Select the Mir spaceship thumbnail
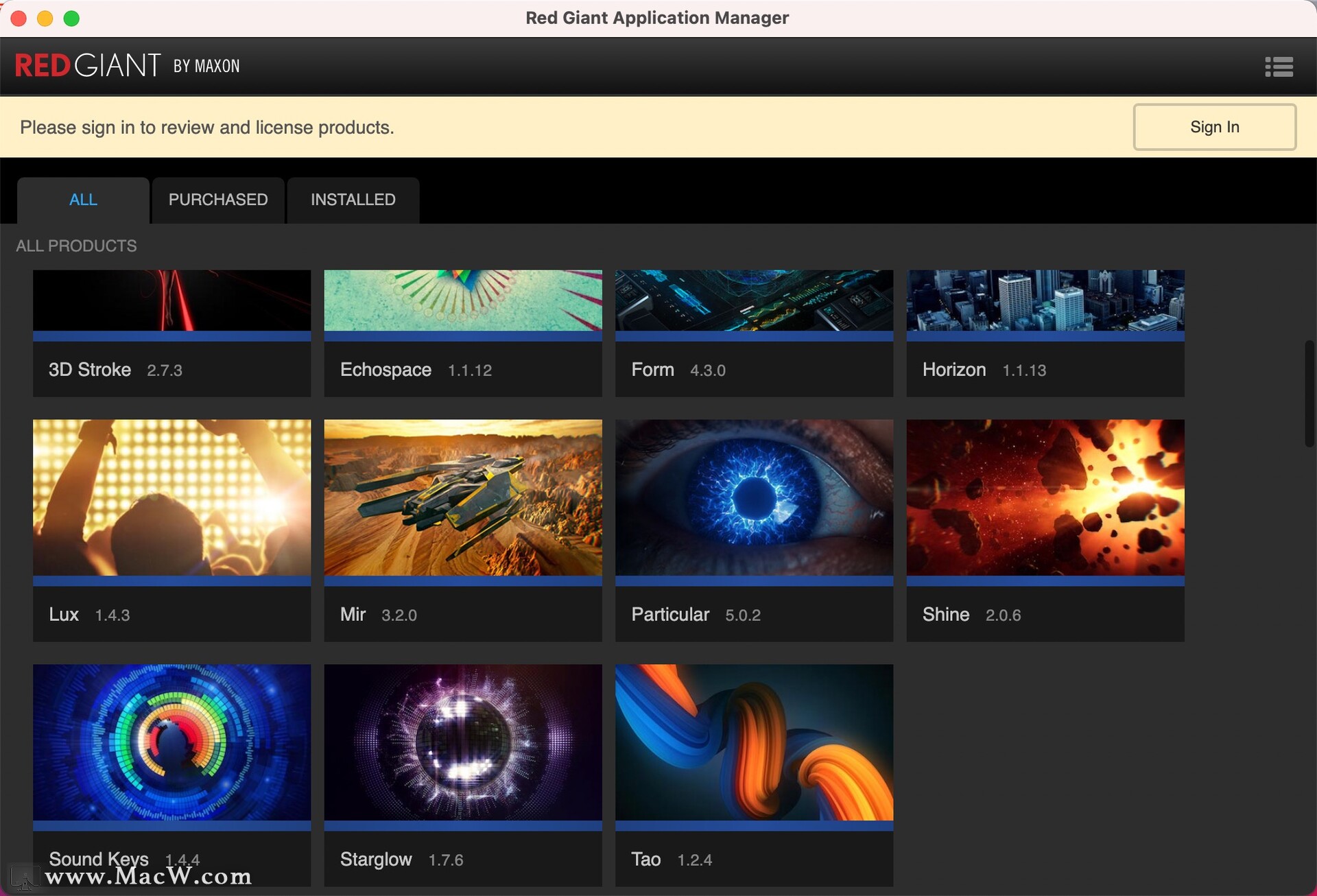Viewport: 1317px width, 896px height. 463,497
